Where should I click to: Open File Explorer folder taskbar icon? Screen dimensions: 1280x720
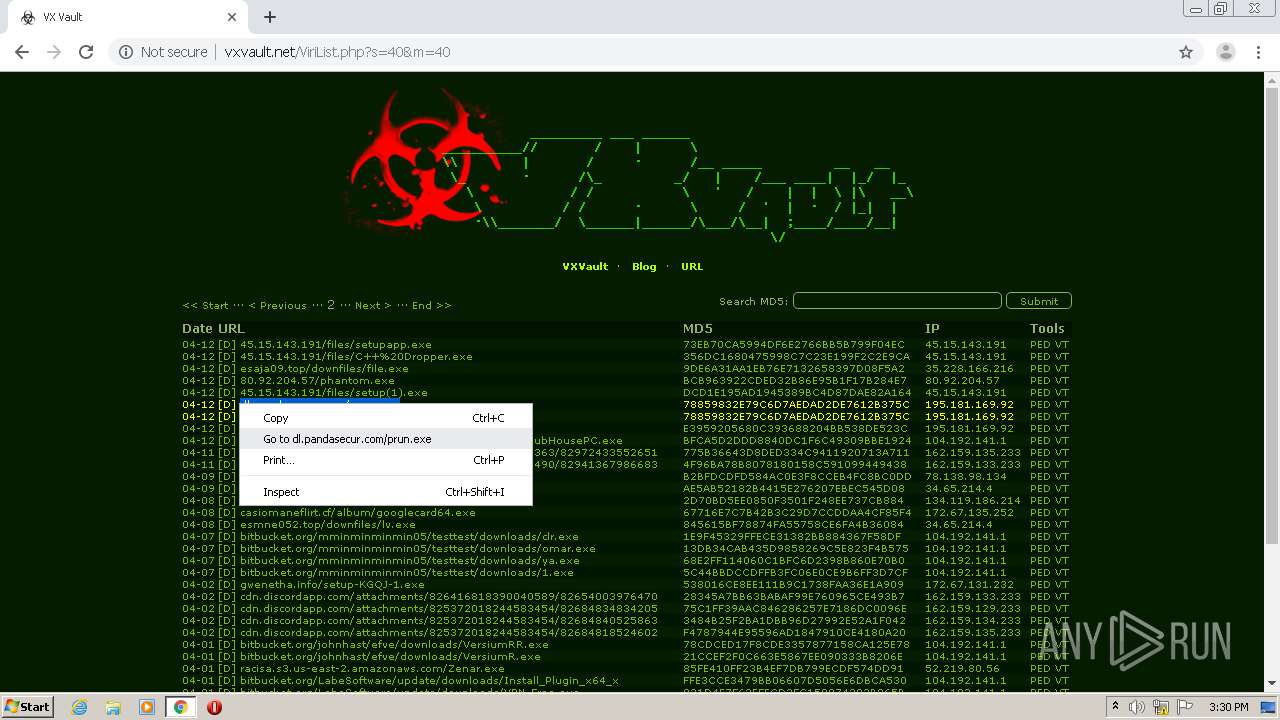coord(113,707)
